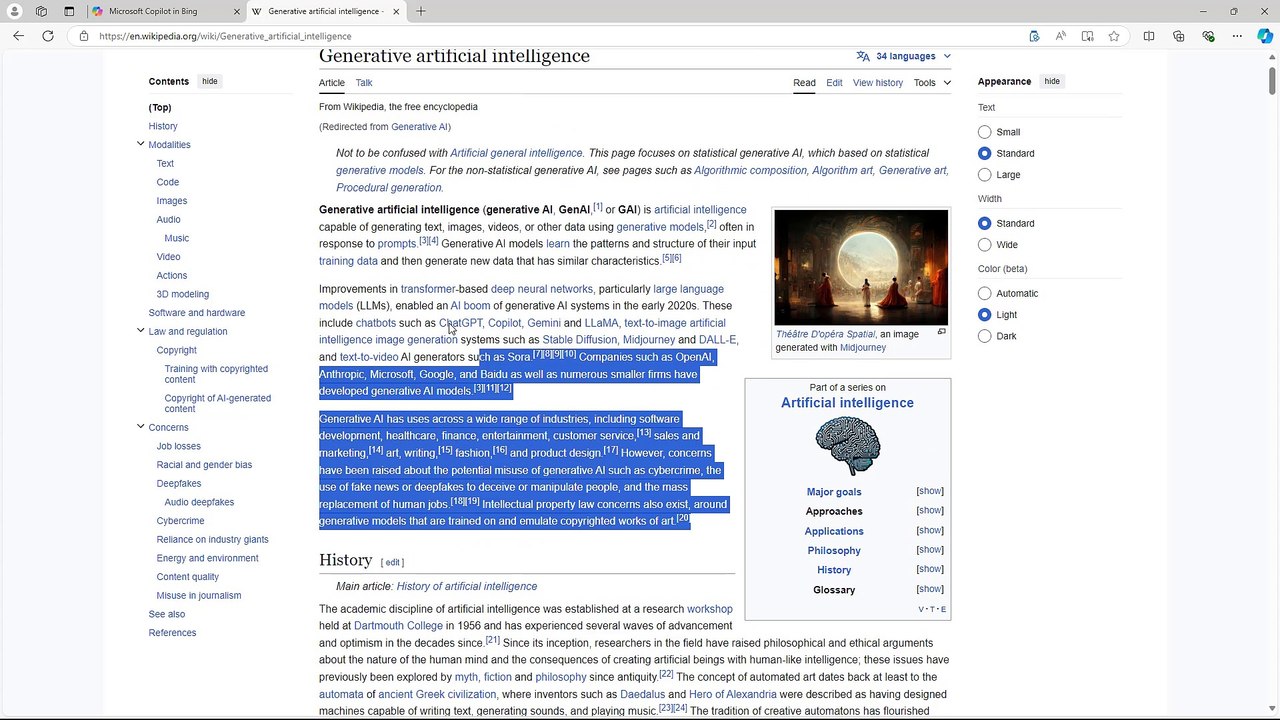Go back to the previous page
1280x720 pixels.
18,36
